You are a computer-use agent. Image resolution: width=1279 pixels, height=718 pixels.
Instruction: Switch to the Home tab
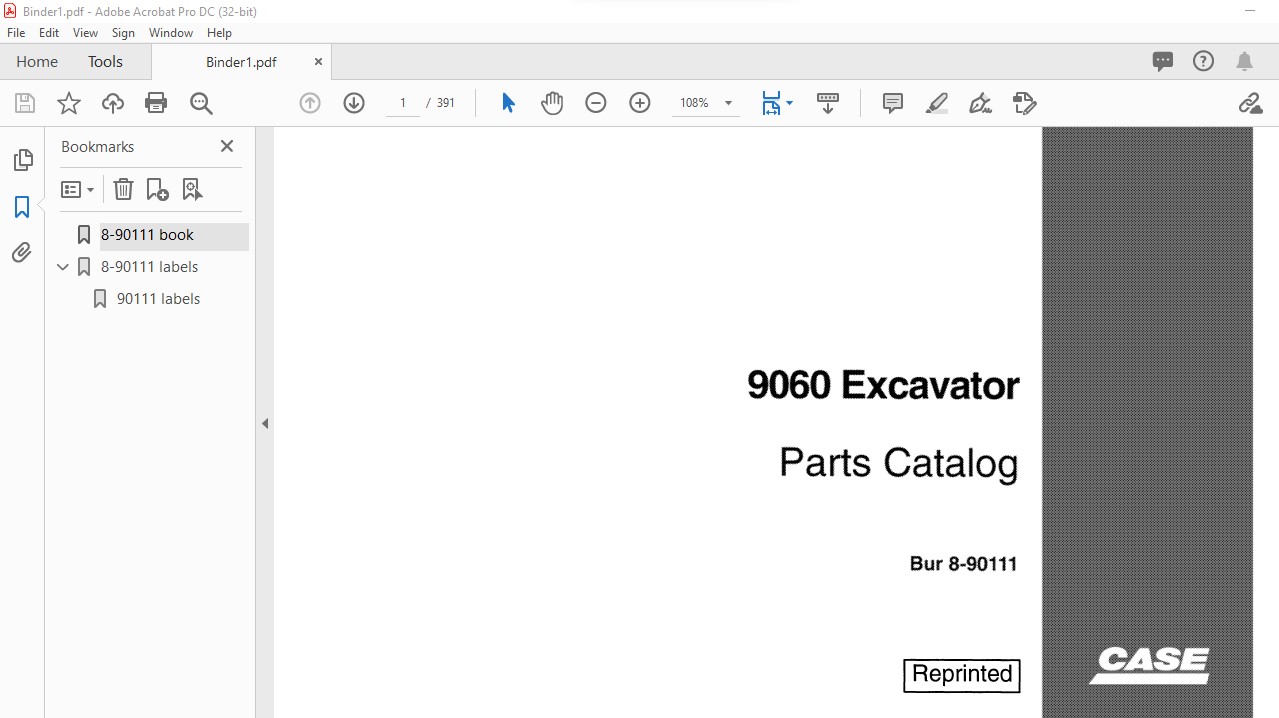click(x=37, y=61)
